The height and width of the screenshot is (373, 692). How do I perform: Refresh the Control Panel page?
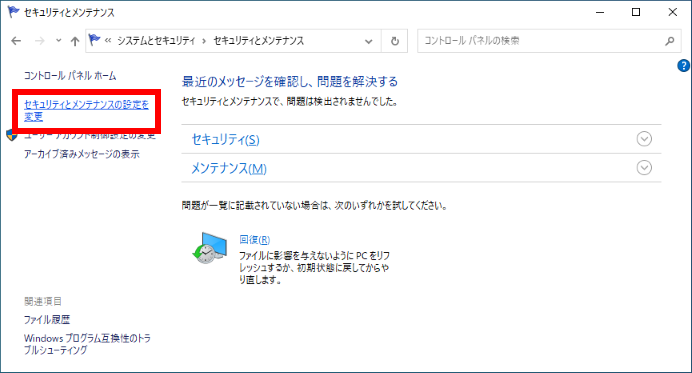coord(395,41)
